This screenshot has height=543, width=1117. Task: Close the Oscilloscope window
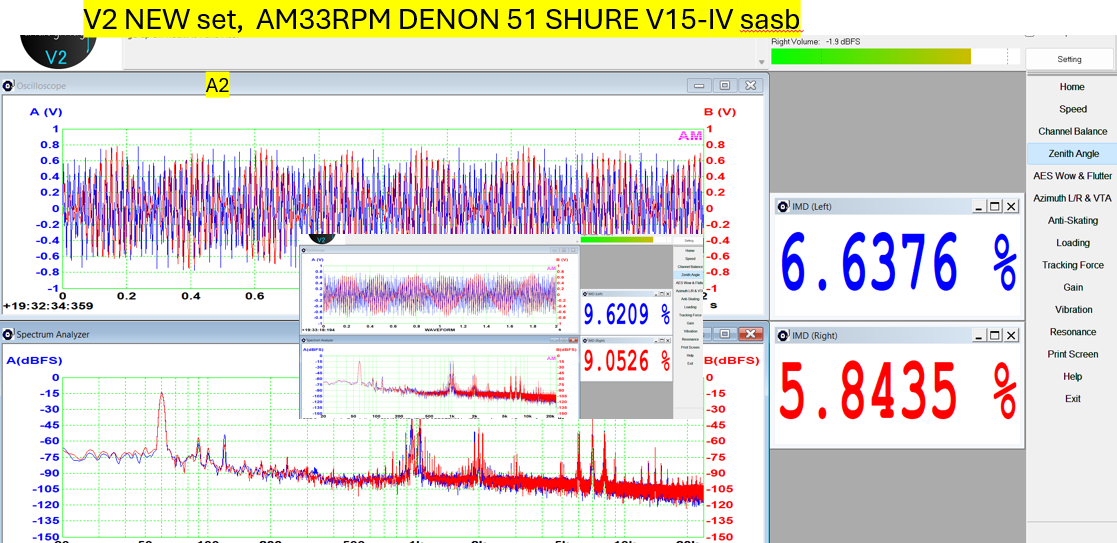[x=749, y=85]
